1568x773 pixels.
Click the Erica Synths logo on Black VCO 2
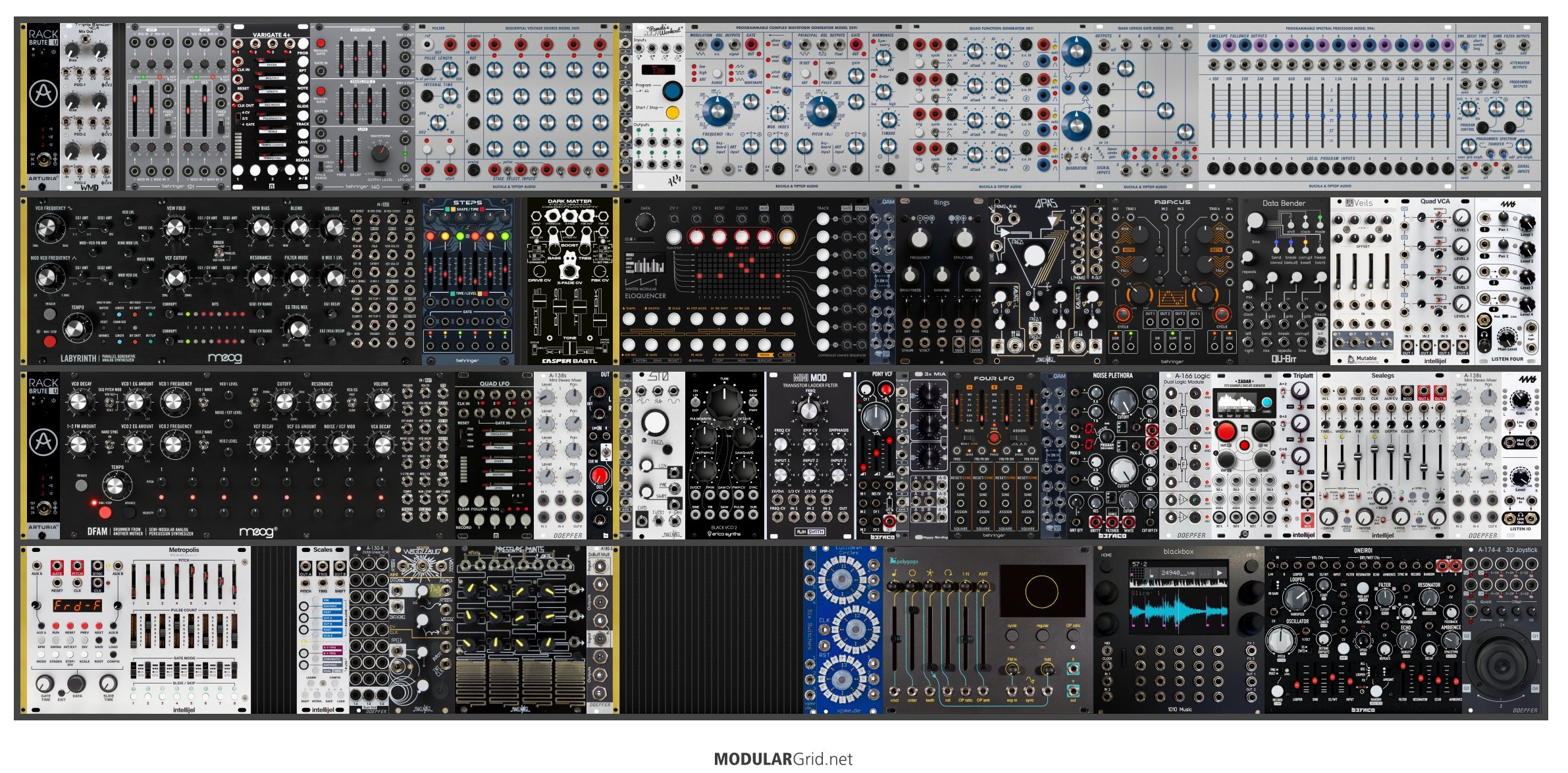pyautogui.click(x=723, y=533)
